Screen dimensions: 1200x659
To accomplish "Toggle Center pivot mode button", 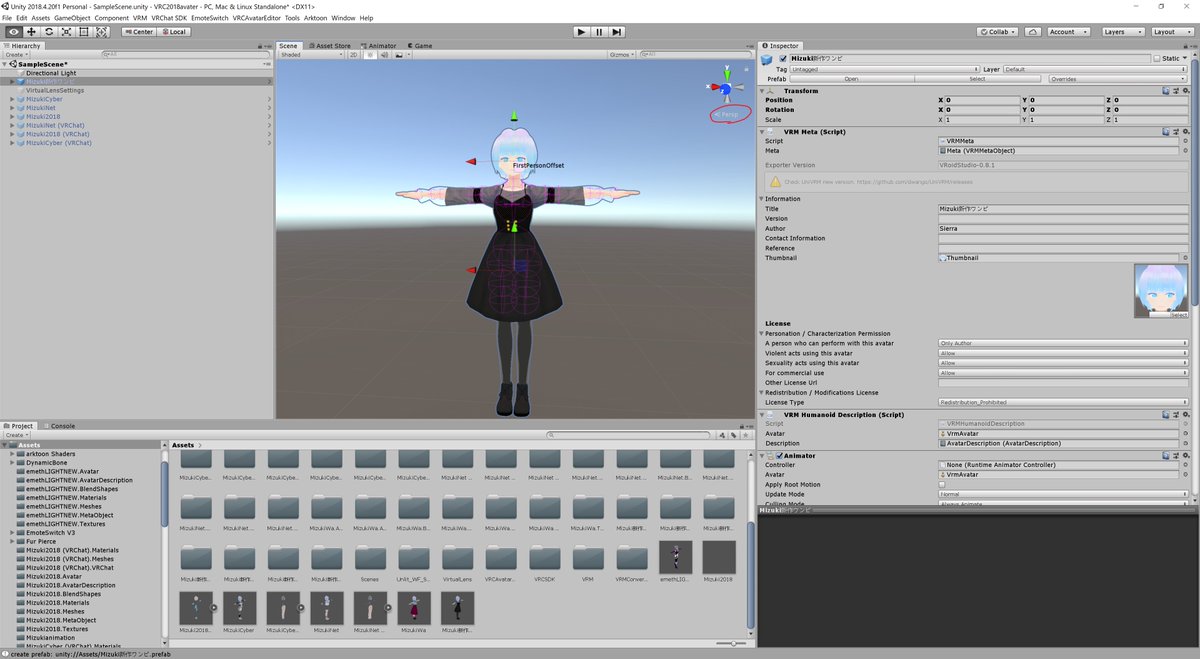I will point(138,32).
